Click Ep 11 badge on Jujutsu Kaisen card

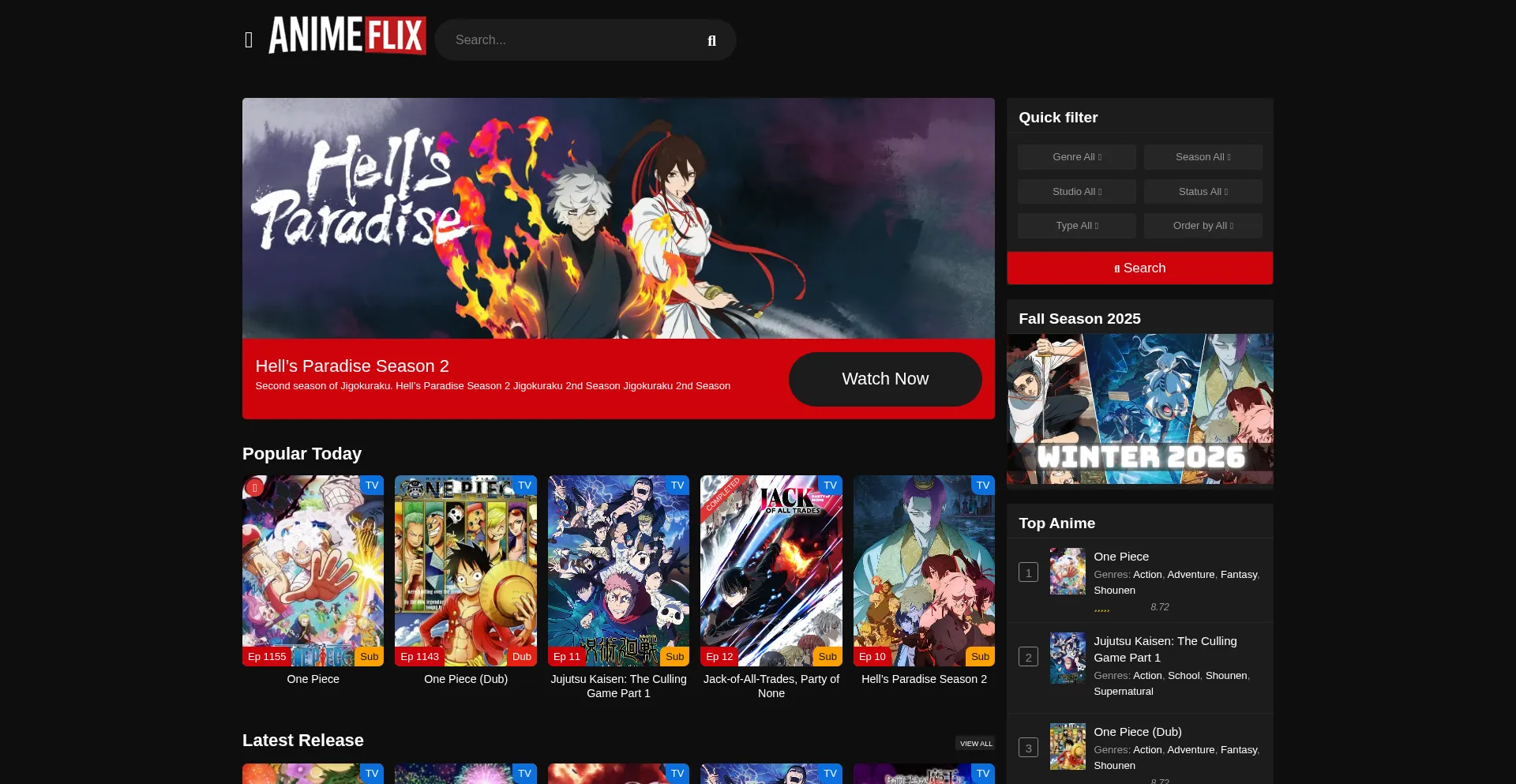[567, 657]
